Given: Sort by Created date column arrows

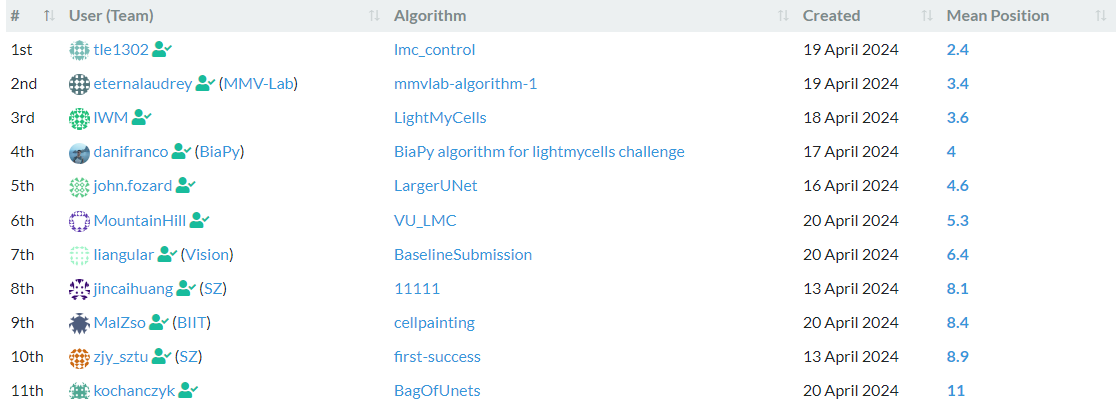Looking at the screenshot, I should coord(927,16).
